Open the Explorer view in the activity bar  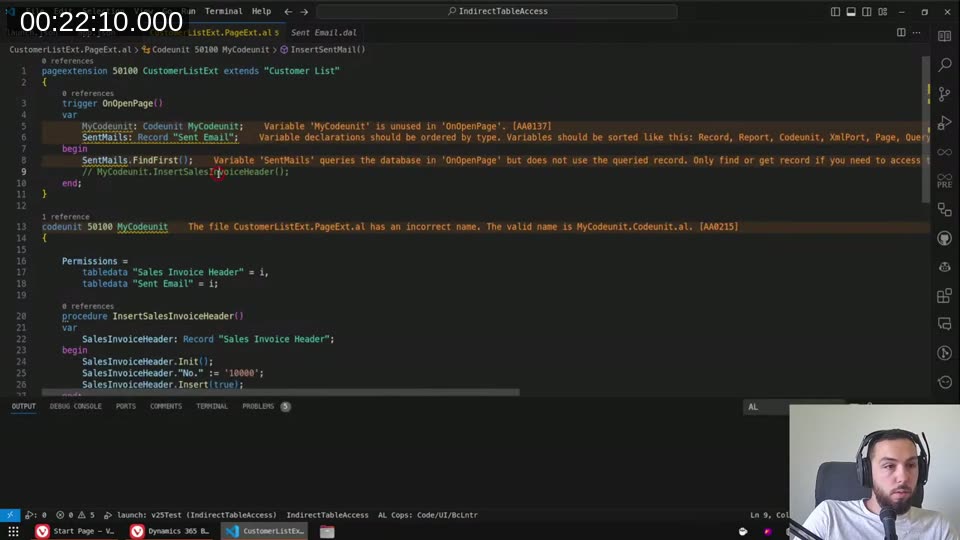(x=945, y=36)
